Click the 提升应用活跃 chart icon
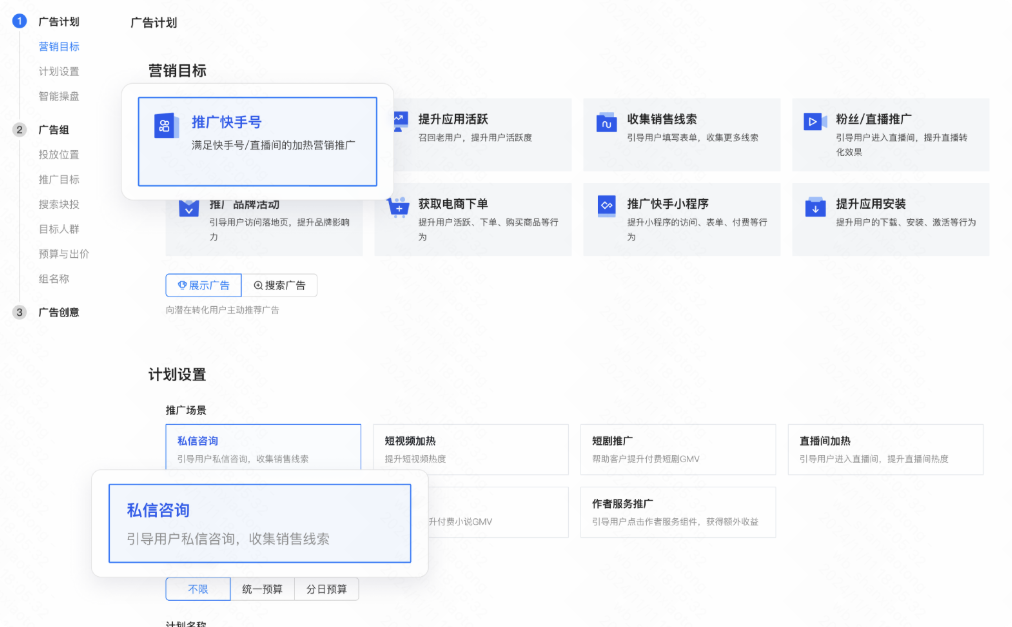 (400, 120)
